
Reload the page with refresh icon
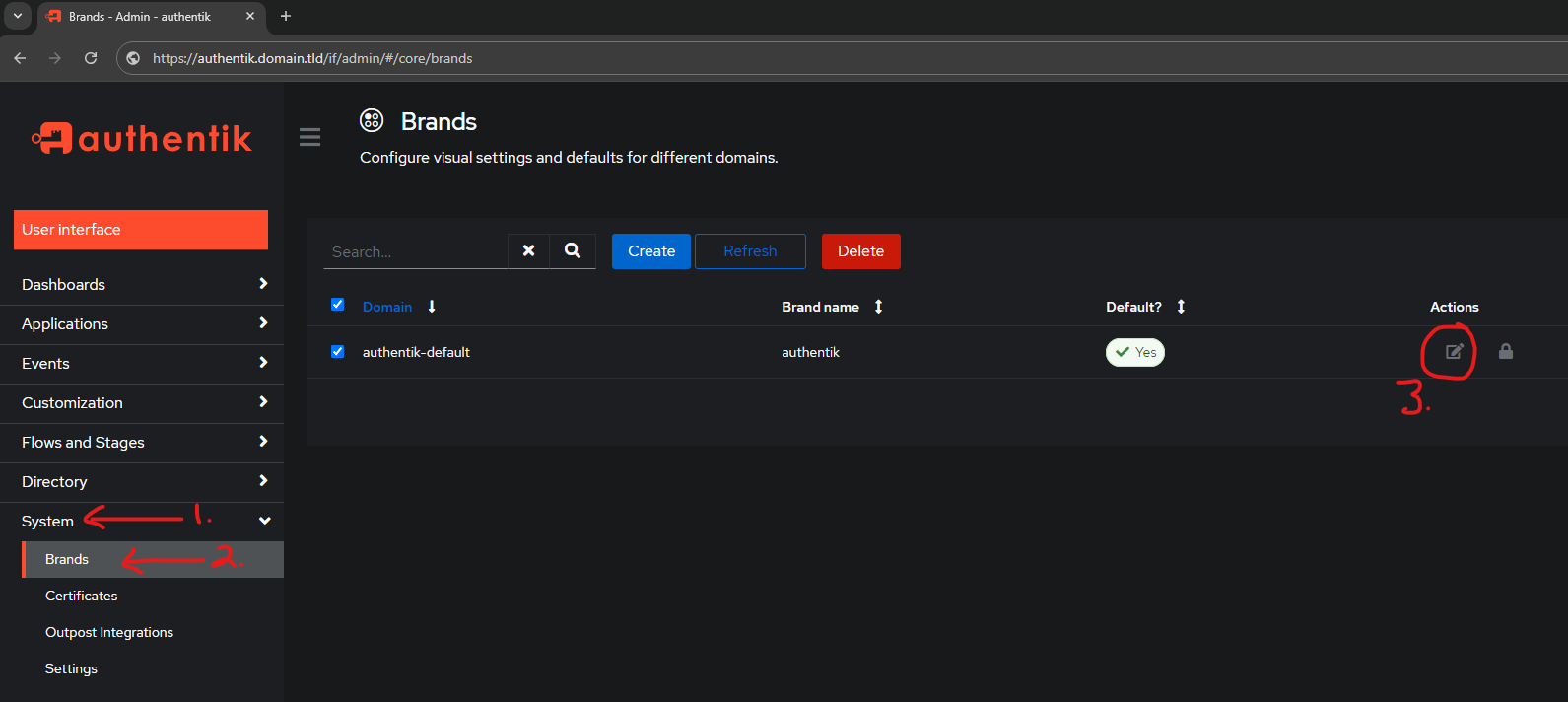point(91,58)
